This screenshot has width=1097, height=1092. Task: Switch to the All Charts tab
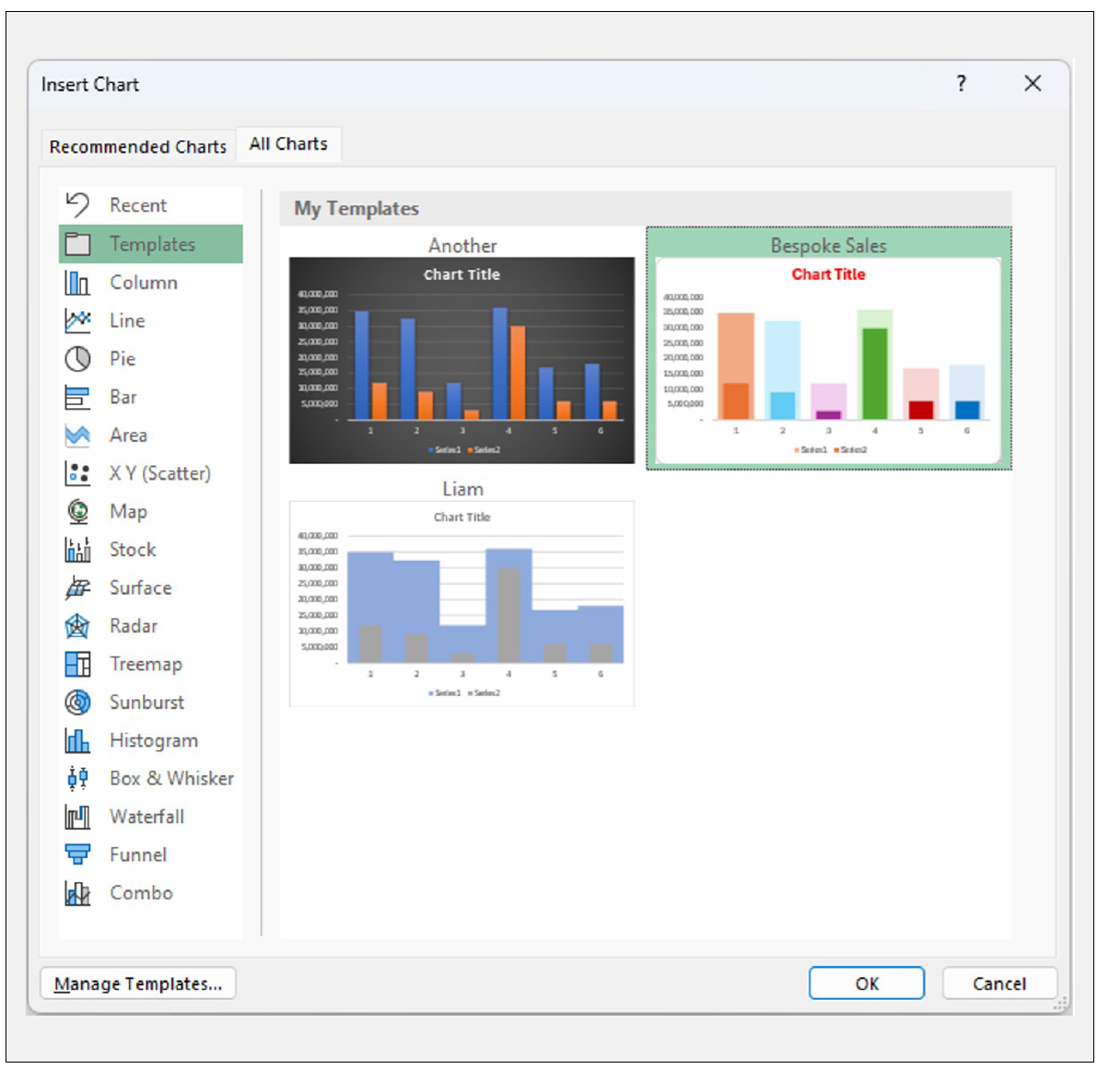tap(287, 143)
